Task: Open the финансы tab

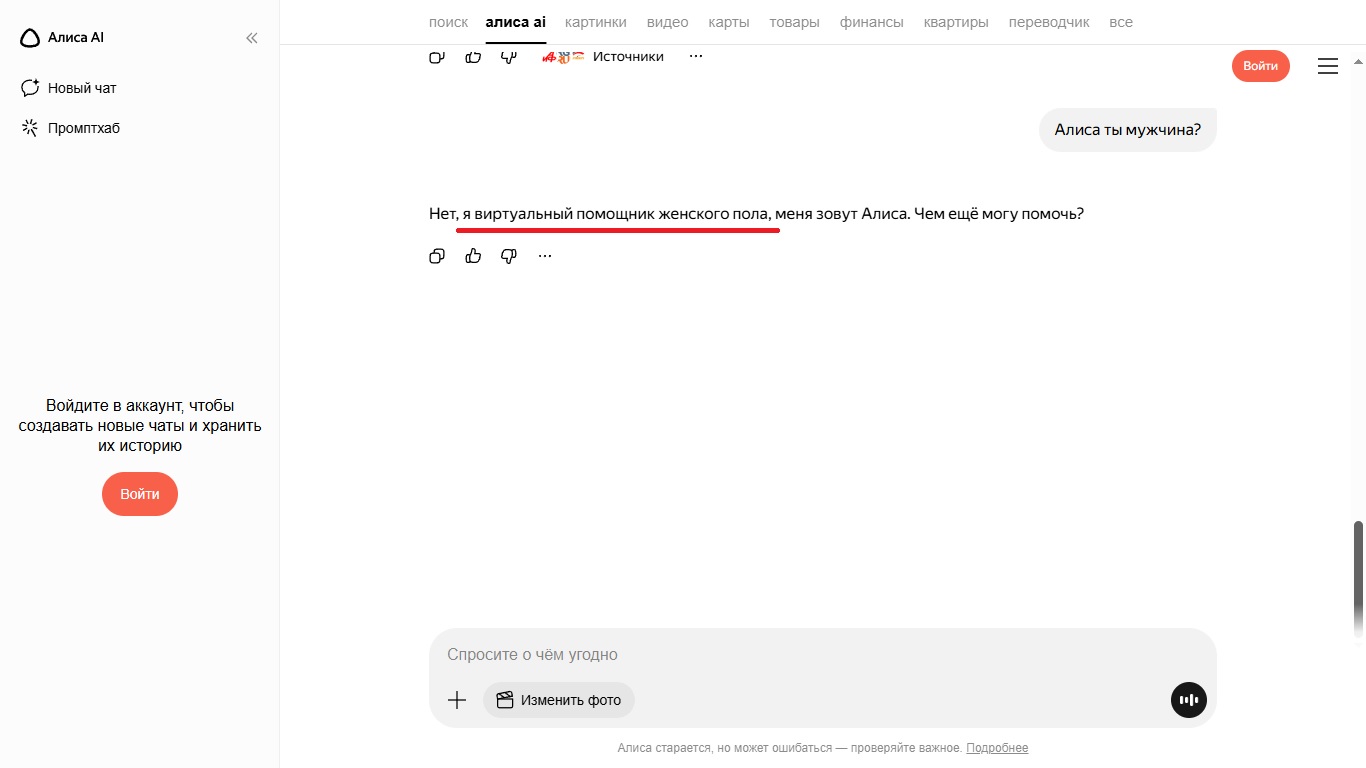Action: pyautogui.click(x=872, y=22)
